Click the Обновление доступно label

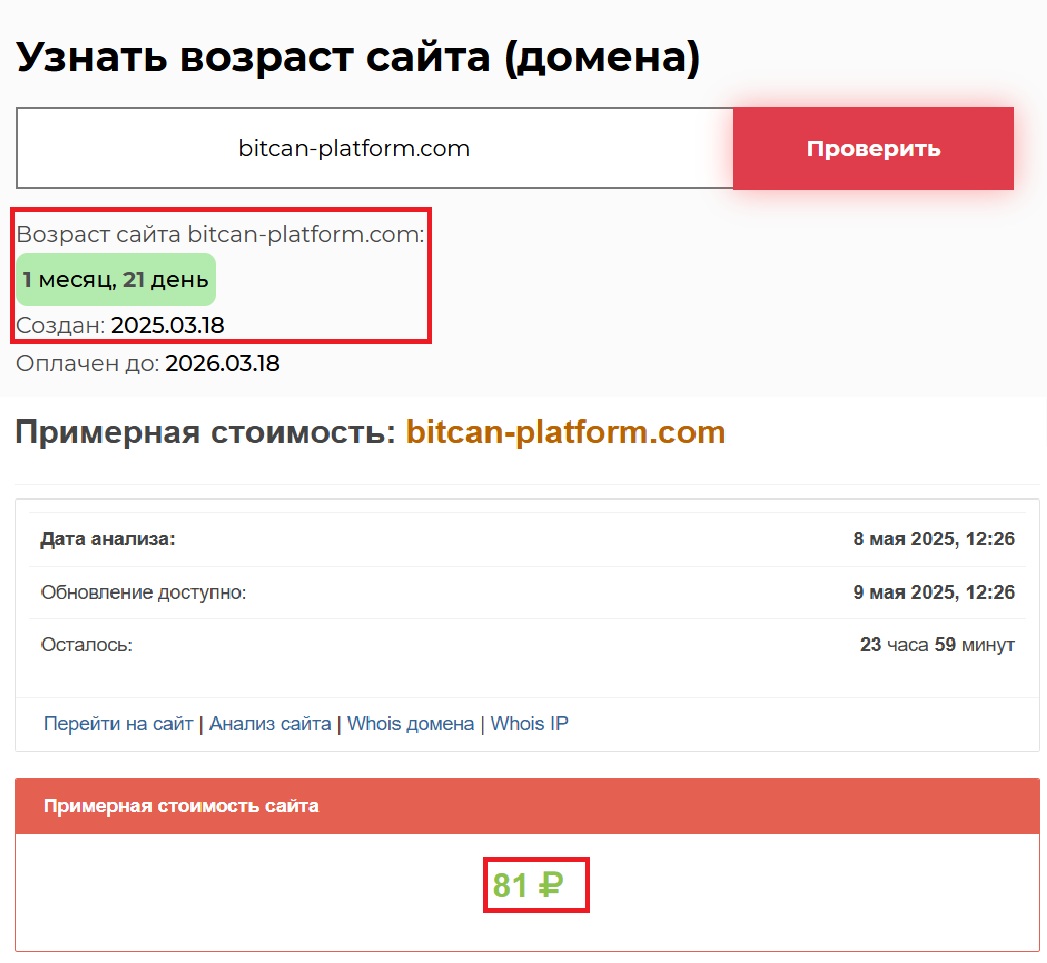click(143, 592)
